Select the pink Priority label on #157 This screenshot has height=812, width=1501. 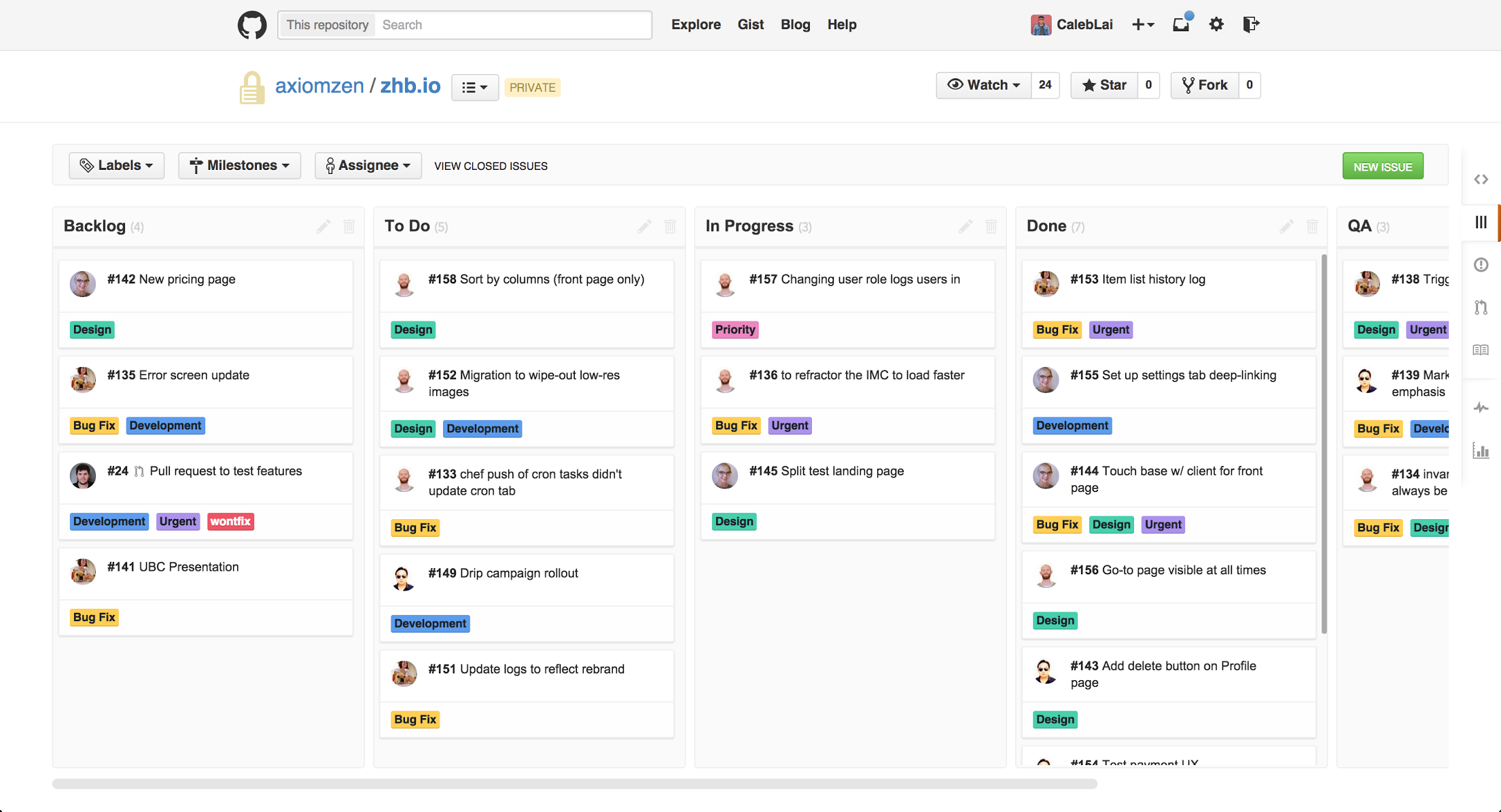[x=735, y=330]
